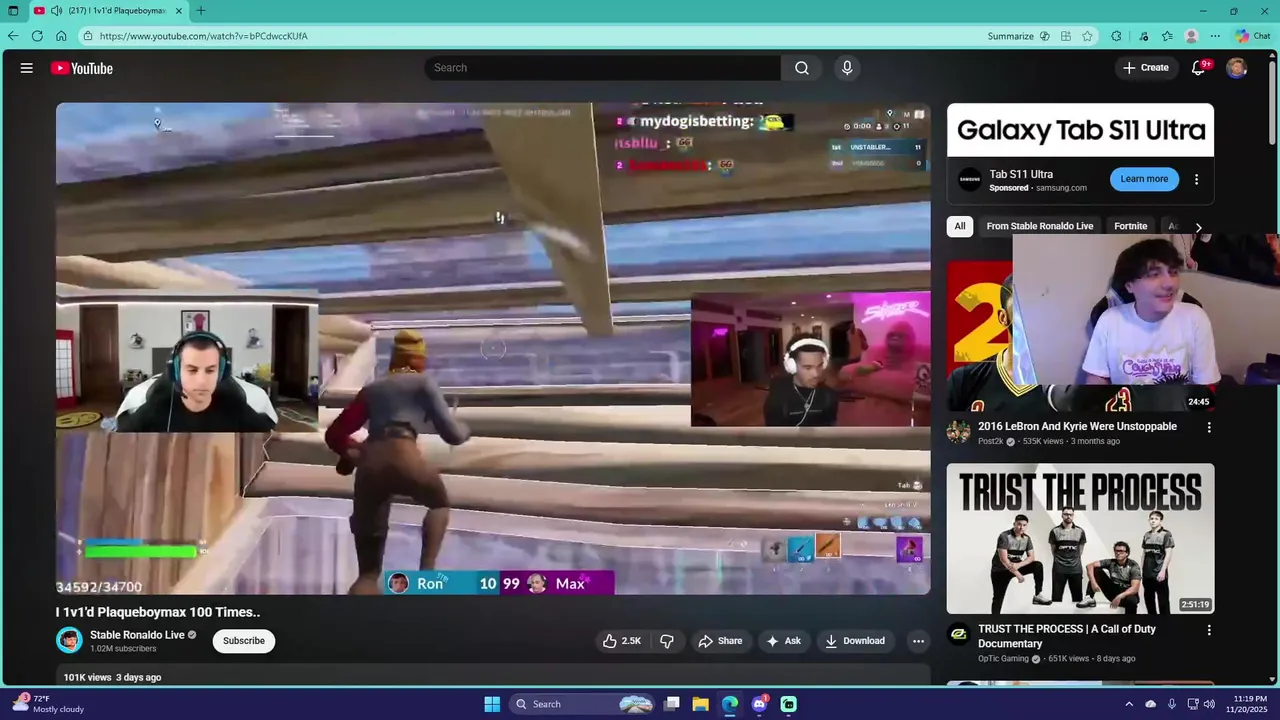Click the Create button

click(x=1146, y=68)
